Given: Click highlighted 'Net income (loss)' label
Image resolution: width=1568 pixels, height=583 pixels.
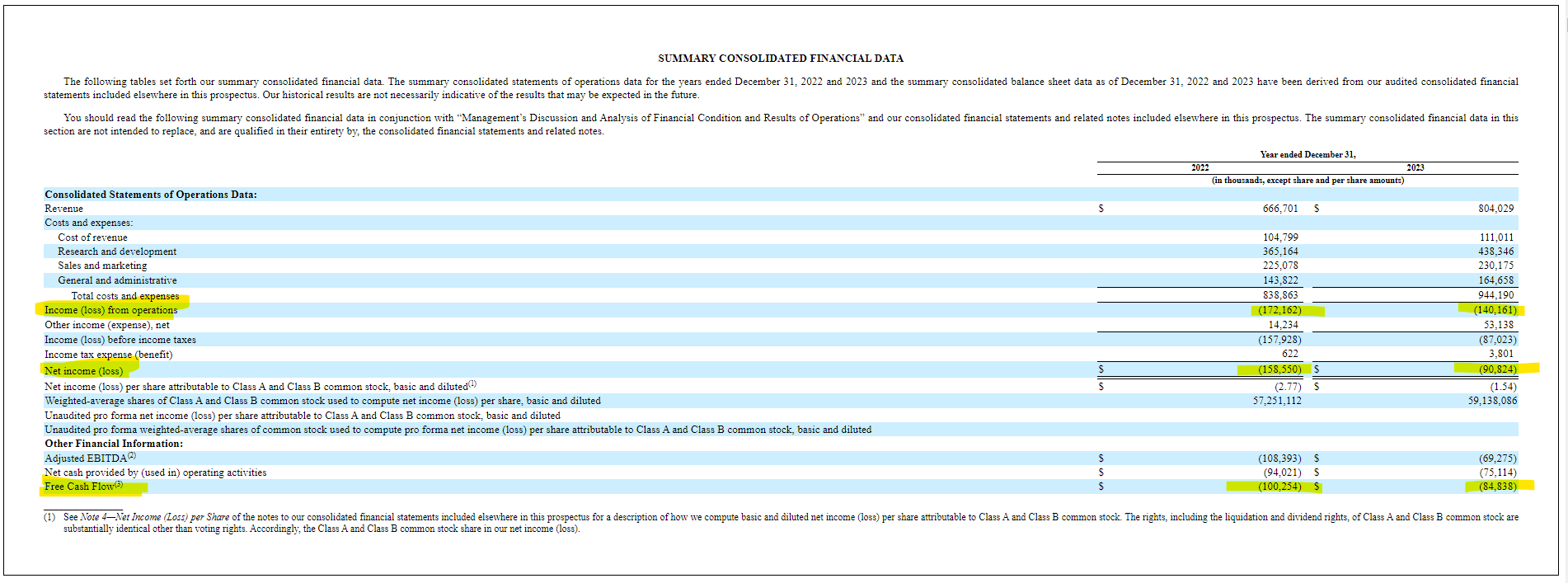Looking at the screenshot, I should [83, 371].
